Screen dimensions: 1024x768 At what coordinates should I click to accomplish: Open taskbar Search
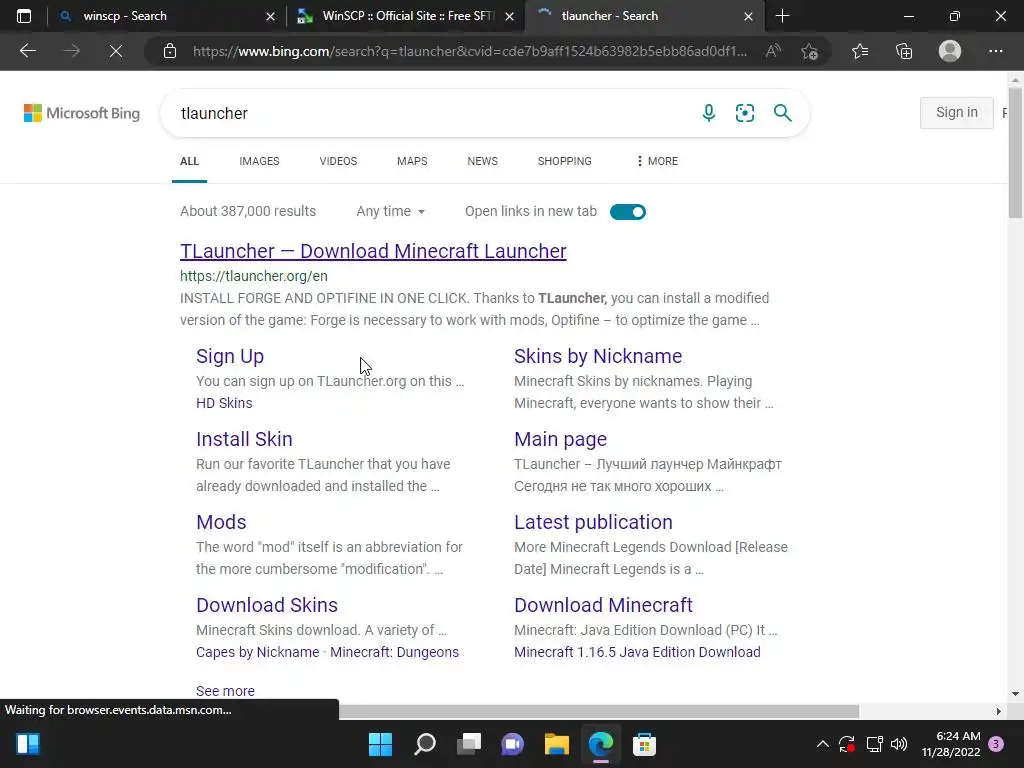click(424, 744)
